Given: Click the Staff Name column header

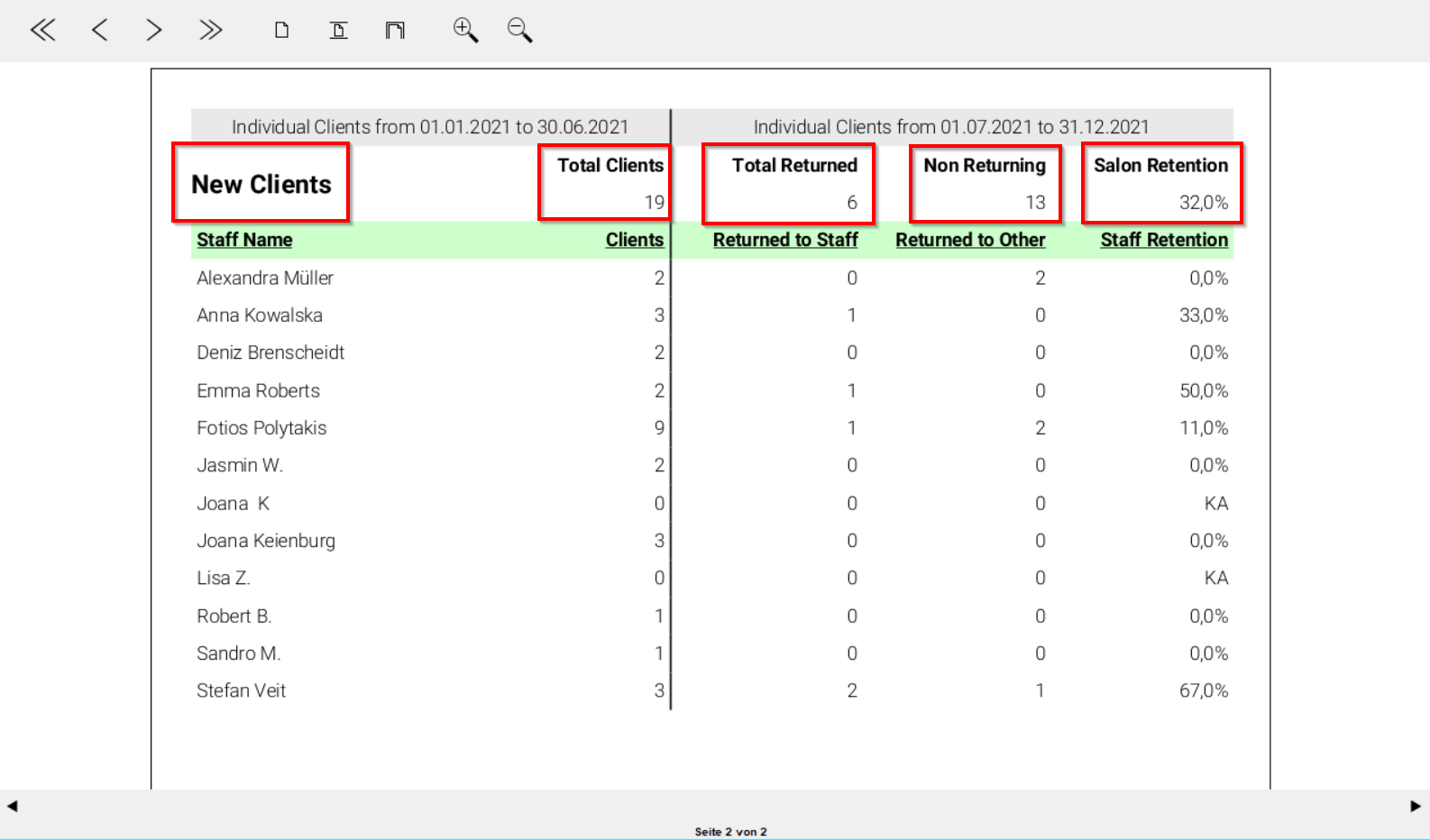Looking at the screenshot, I should 244,240.
